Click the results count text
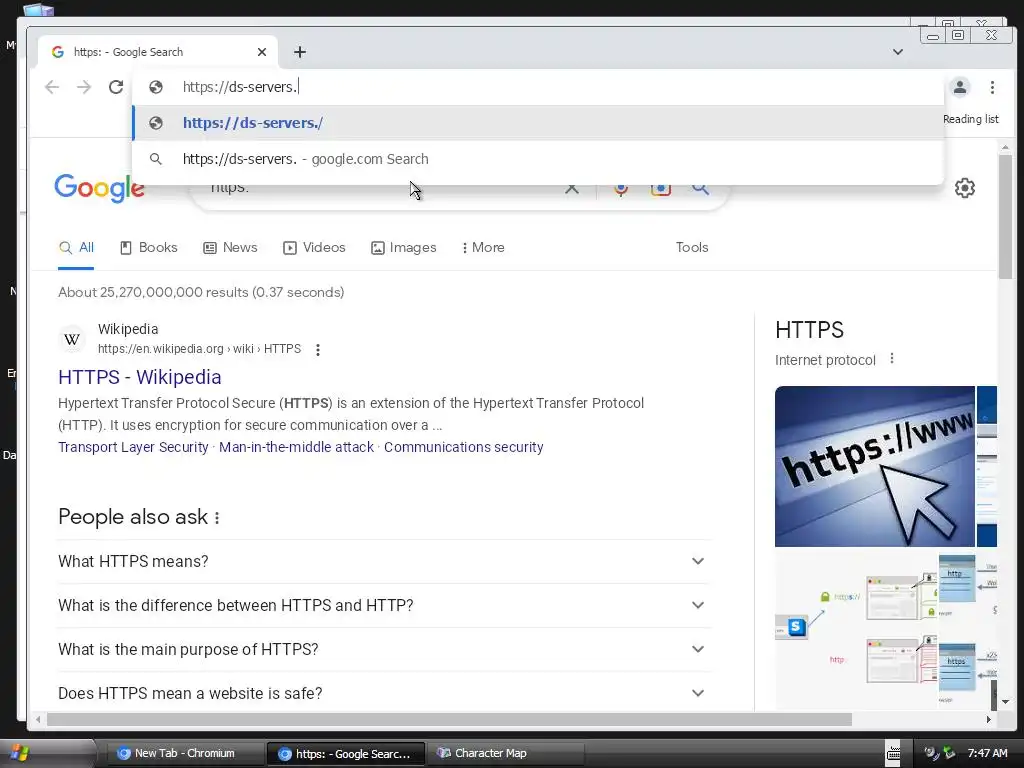This screenshot has width=1024, height=768. point(201,293)
